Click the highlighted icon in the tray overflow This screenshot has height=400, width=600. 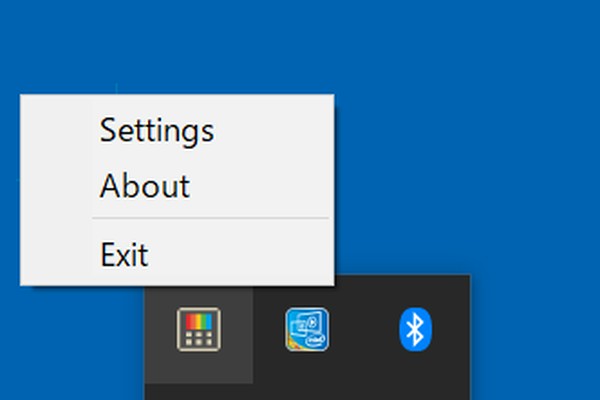199,329
